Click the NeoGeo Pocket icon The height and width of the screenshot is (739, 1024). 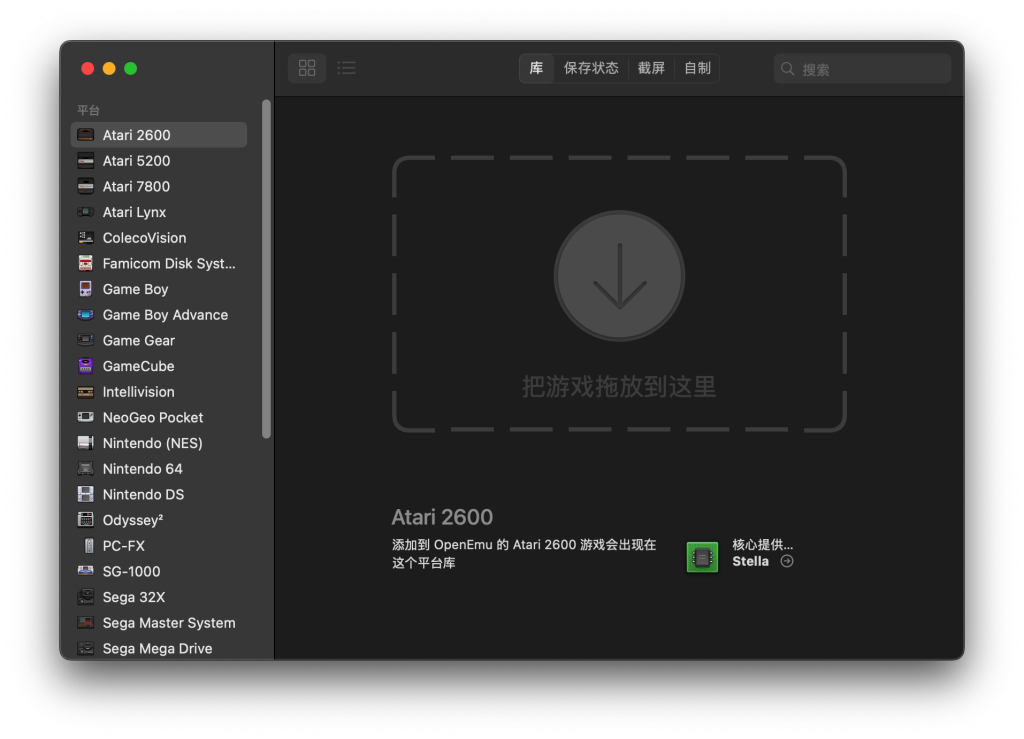(x=86, y=417)
